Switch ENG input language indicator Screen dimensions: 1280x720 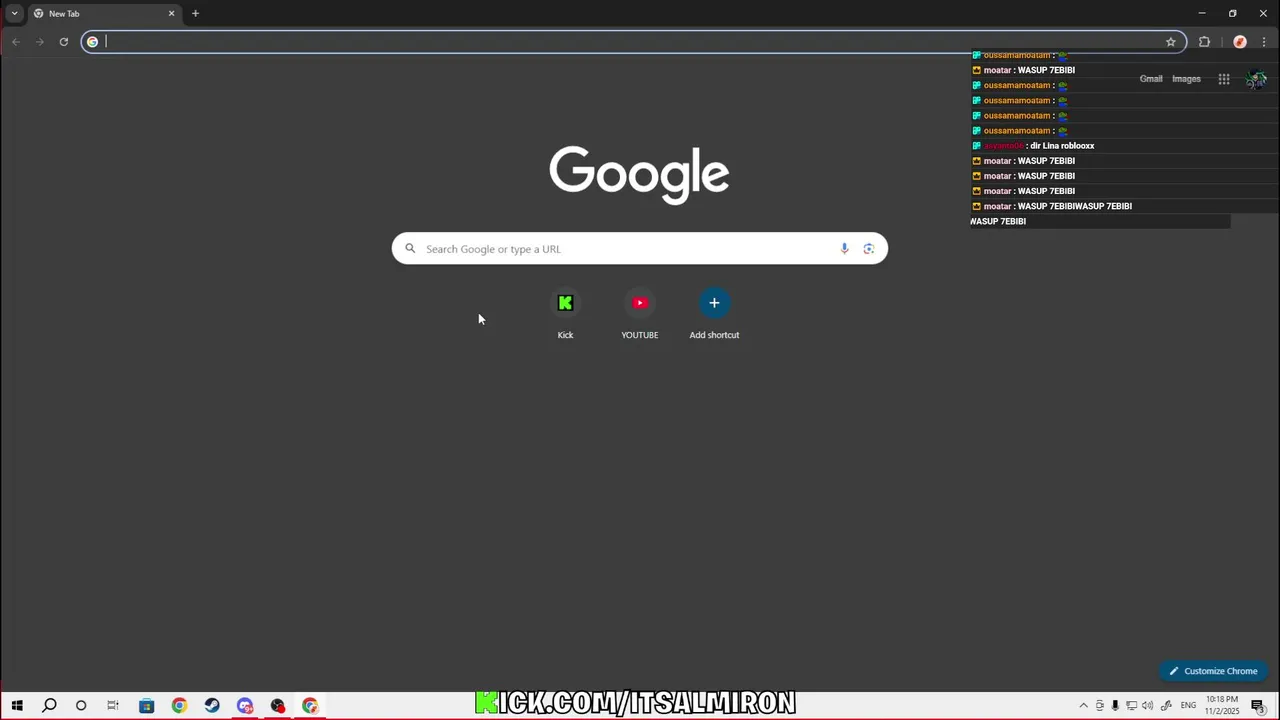coord(1188,706)
